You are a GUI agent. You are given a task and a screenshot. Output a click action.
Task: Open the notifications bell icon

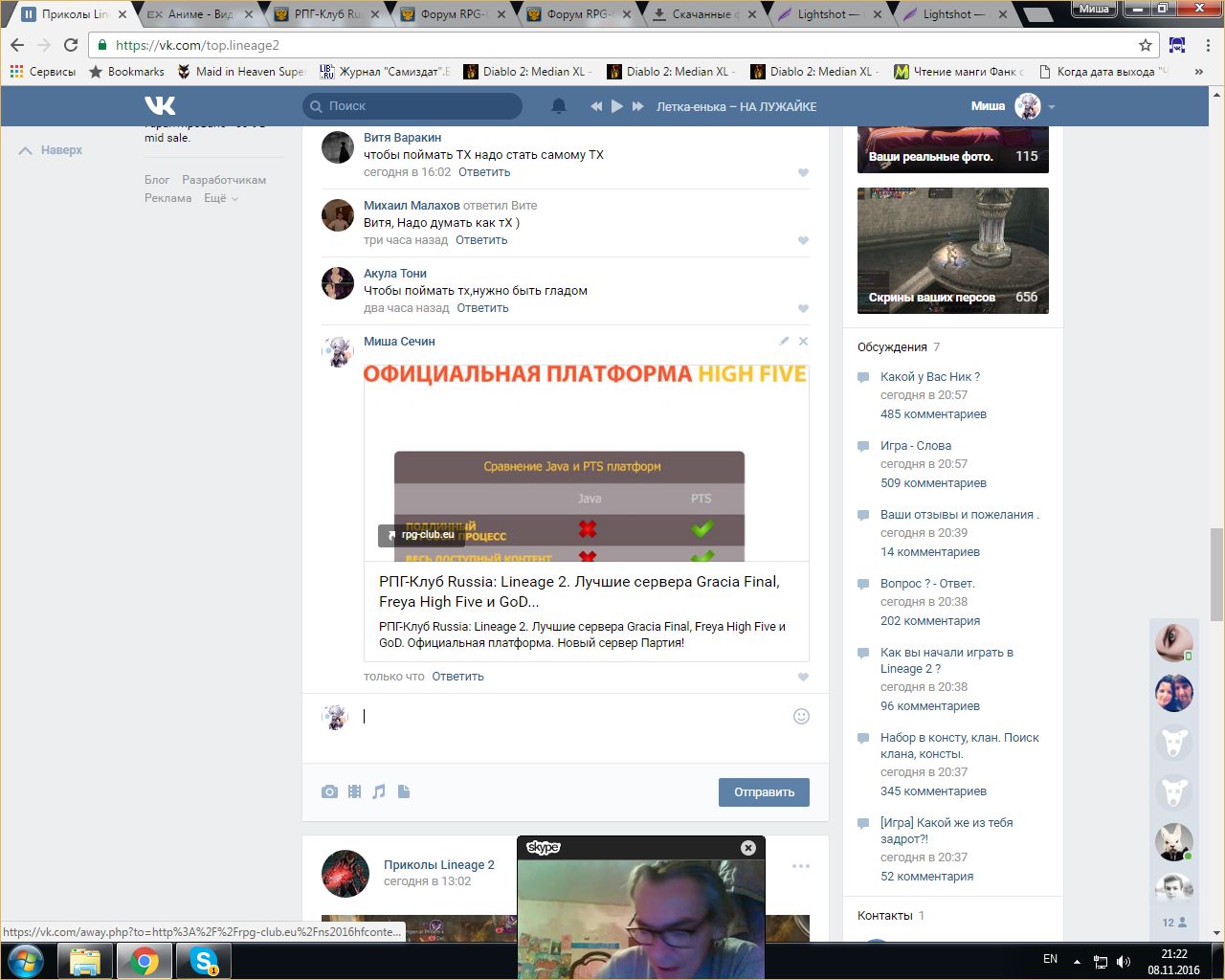click(x=559, y=106)
